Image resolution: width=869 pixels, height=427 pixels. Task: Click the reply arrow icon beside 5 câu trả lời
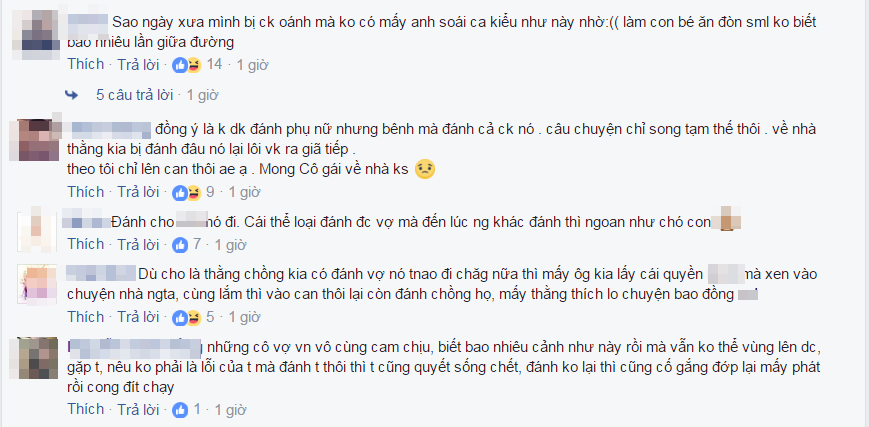[71, 95]
